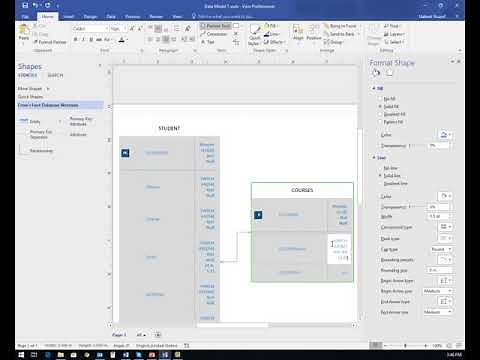Screen dimensions: 480x360
Task: Click the Page-1 sheet tab
Action: (119, 335)
